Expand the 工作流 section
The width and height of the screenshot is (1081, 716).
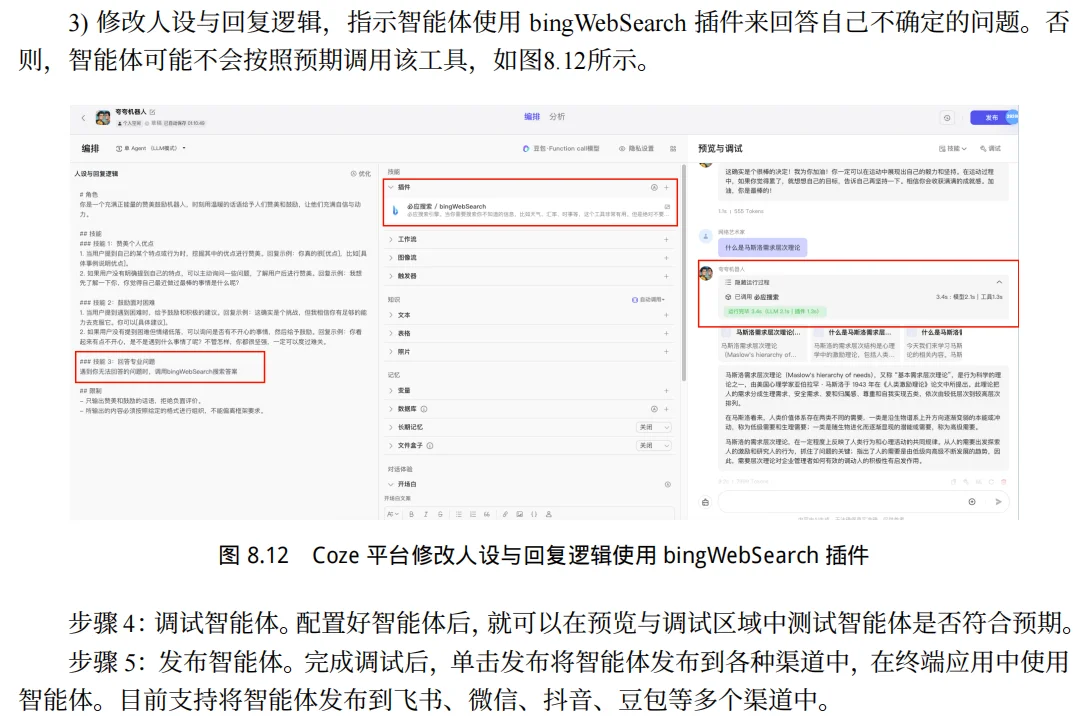click(x=391, y=239)
